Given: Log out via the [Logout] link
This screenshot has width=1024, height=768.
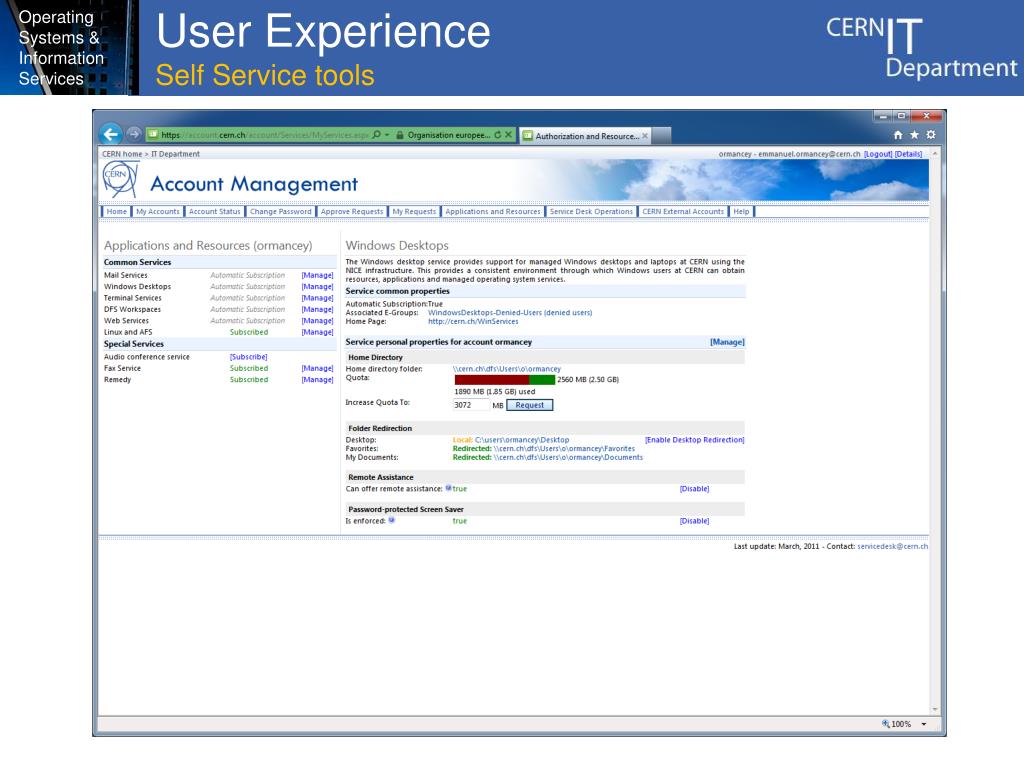Looking at the screenshot, I should (878, 154).
